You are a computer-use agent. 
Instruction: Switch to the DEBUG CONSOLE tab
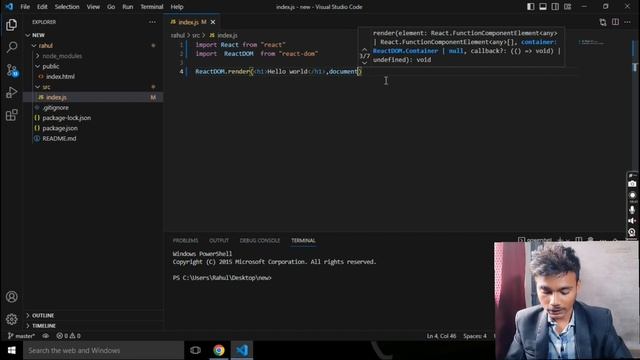260,240
